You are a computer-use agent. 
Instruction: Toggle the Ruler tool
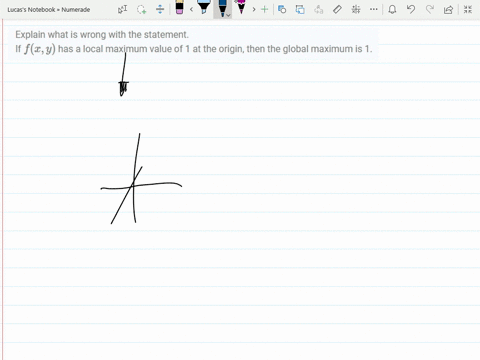(337, 9)
